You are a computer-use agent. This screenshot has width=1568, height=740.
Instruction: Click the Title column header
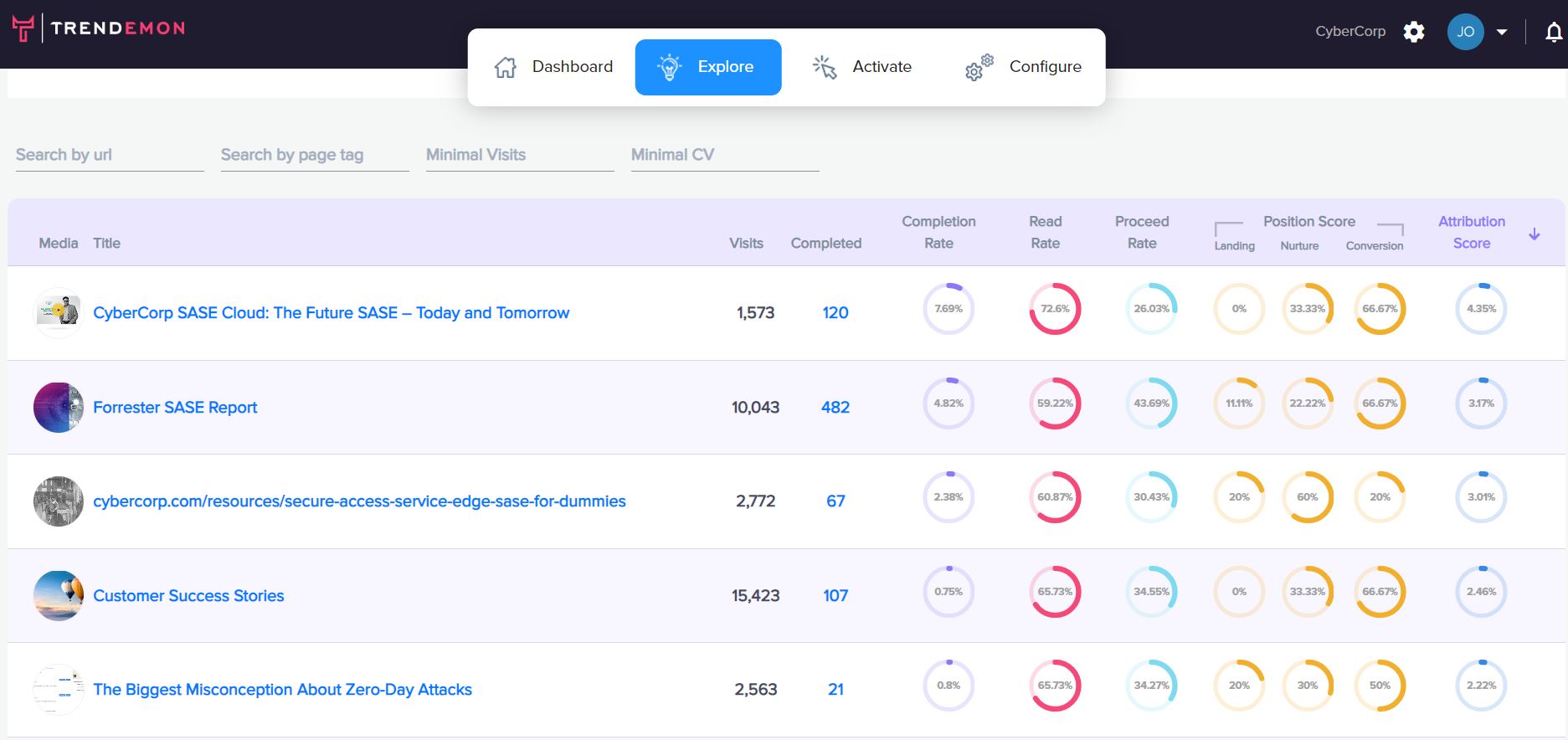106,243
